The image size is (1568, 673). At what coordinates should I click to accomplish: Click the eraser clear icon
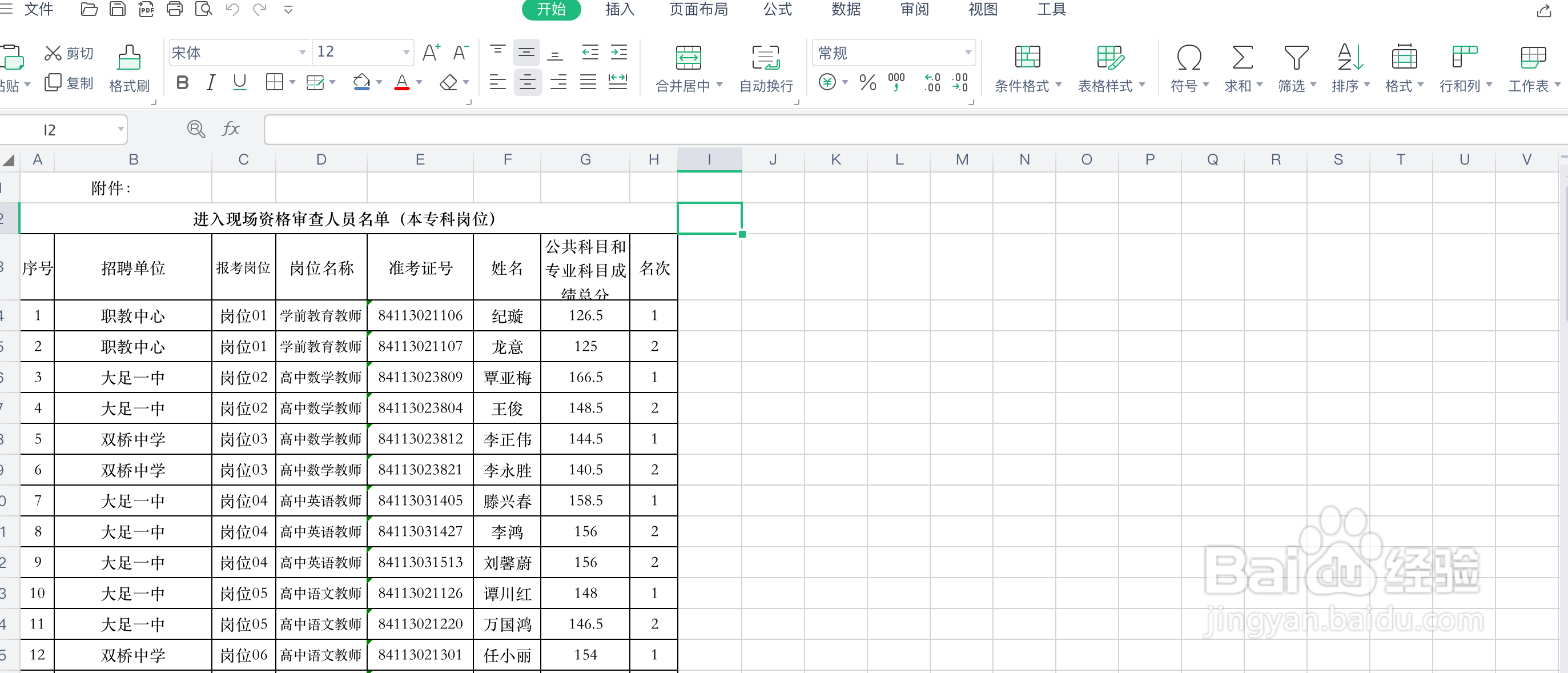click(x=449, y=82)
